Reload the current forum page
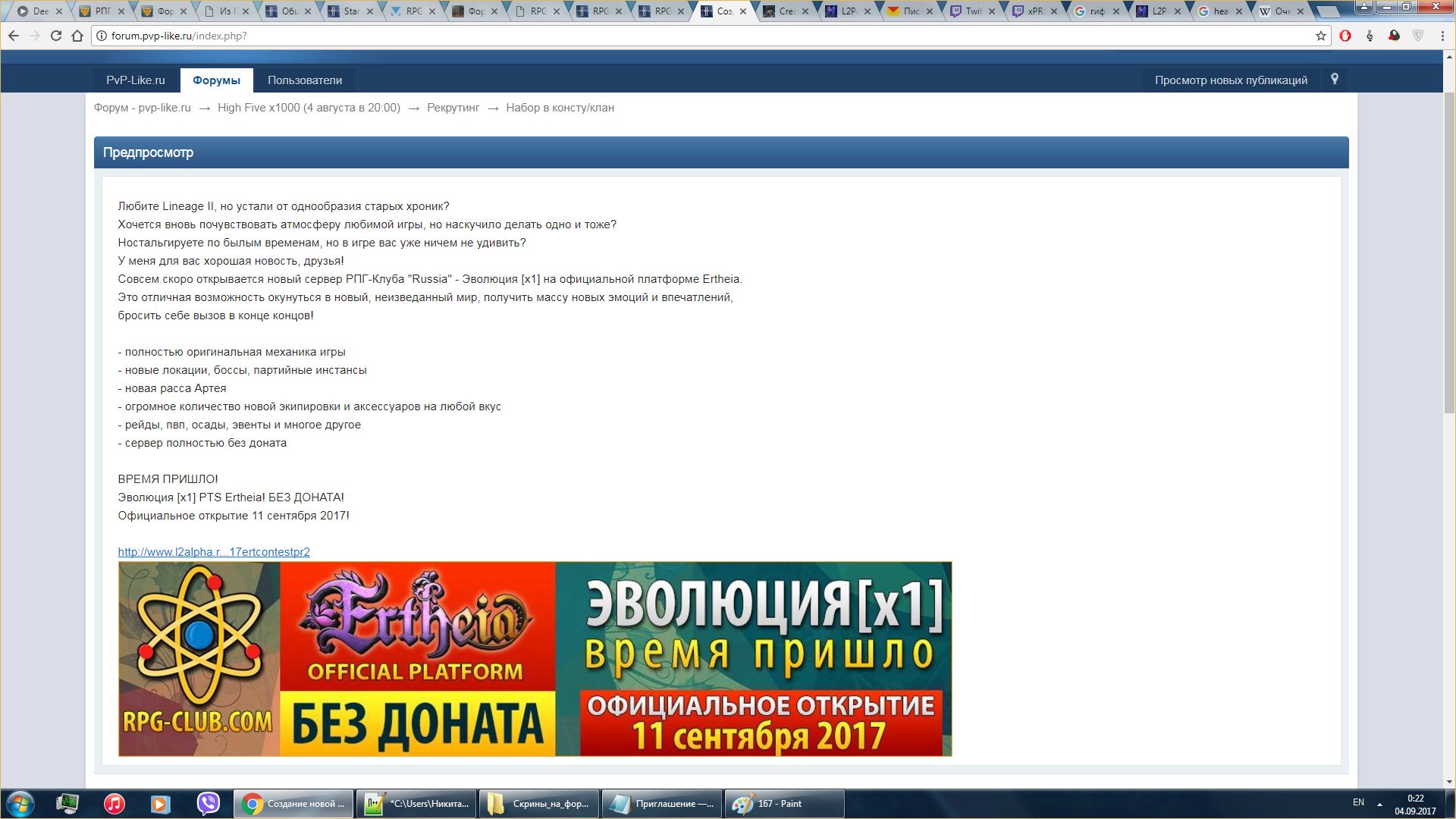Screen dimensions: 1456x819 (56, 36)
